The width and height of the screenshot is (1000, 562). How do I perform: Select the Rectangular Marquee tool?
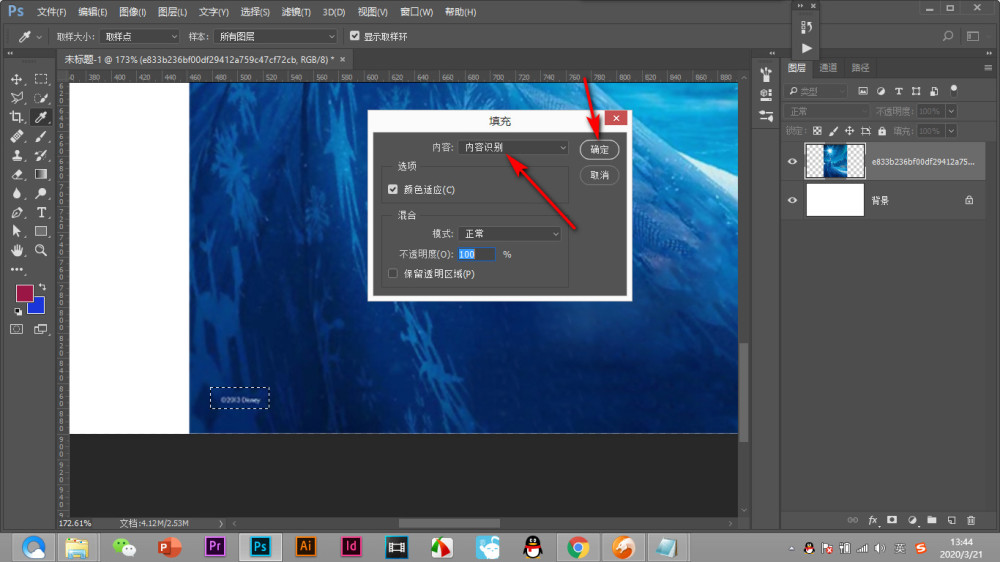pyautogui.click(x=41, y=79)
